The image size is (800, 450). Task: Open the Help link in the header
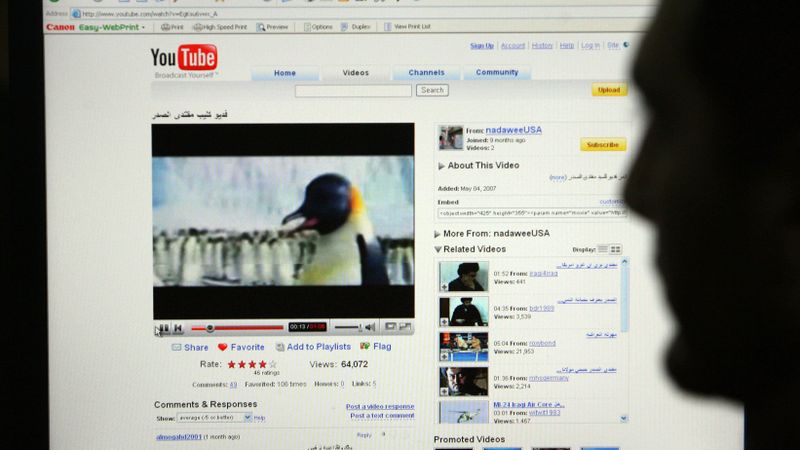(566, 46)
